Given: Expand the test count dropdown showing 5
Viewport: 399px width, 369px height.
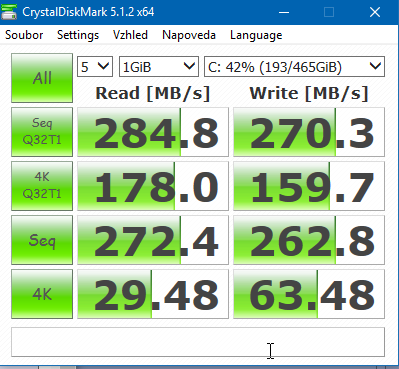Looking at the screenshot, I should (95, 67).
